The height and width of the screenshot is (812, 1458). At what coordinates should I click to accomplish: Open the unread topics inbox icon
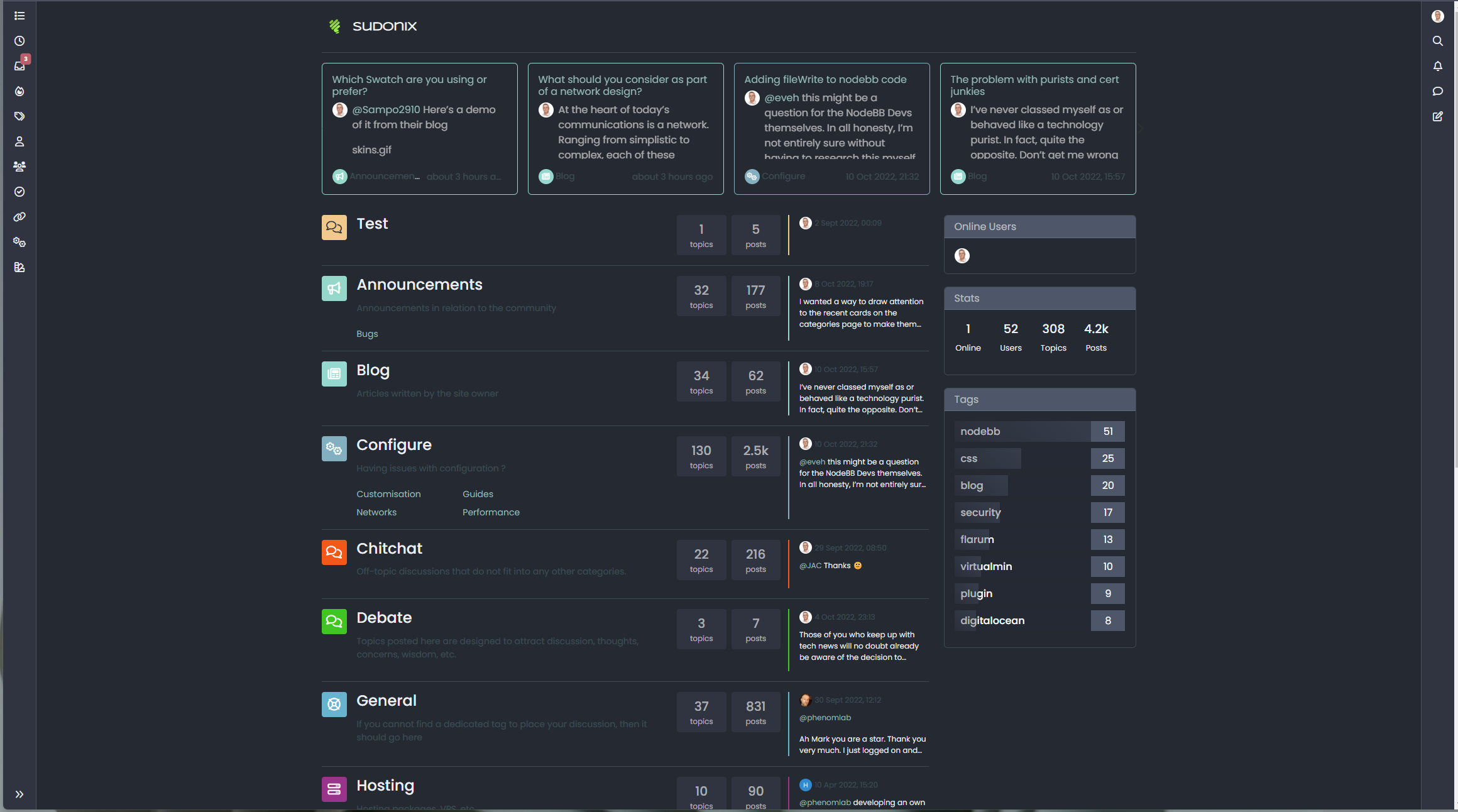19,66
